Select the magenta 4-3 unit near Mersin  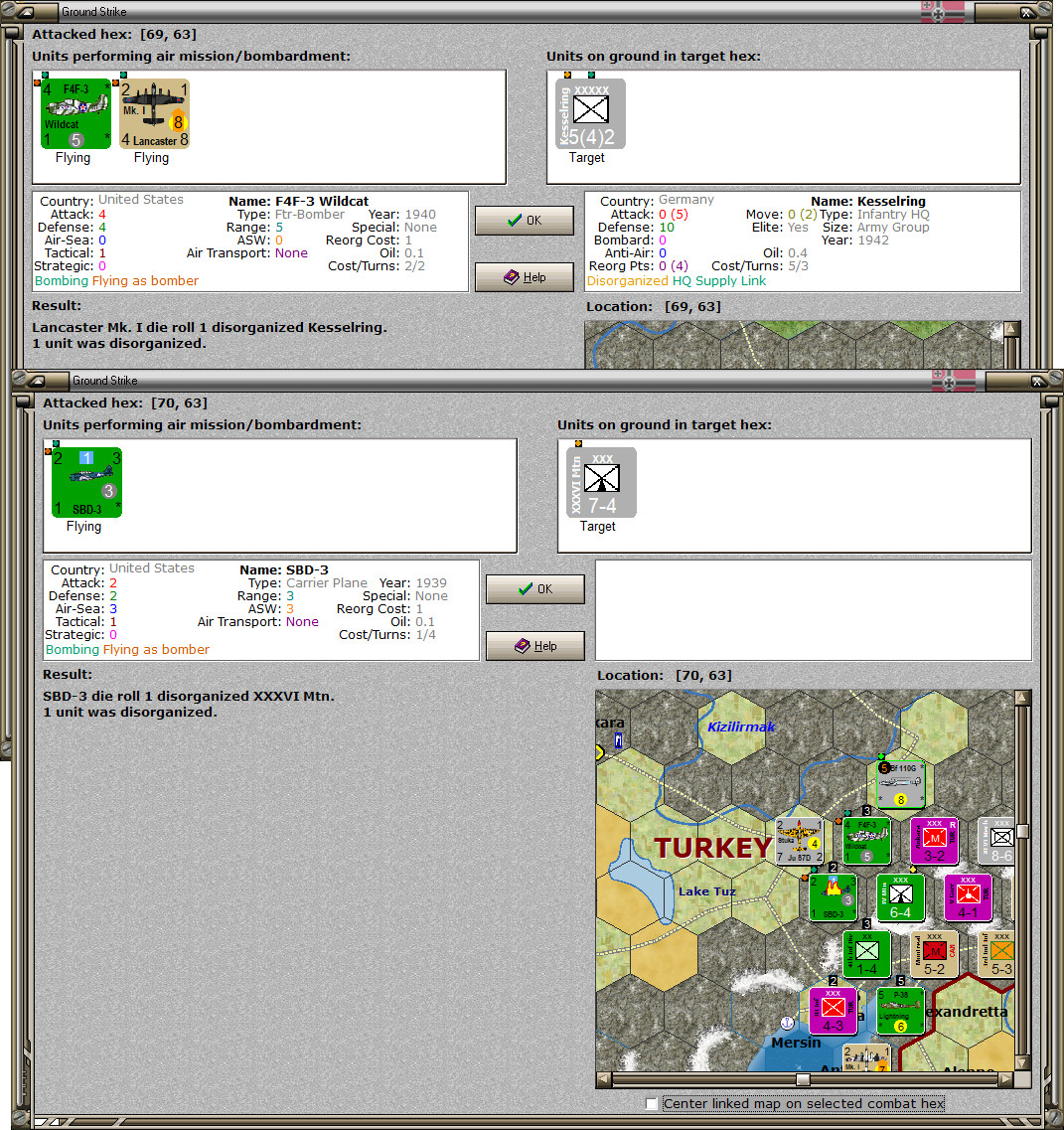click(x=833, y=1011)
